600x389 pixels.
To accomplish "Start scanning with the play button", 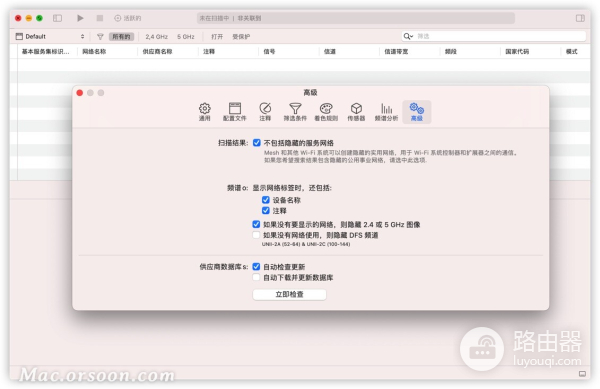I will tap(80, 18).
